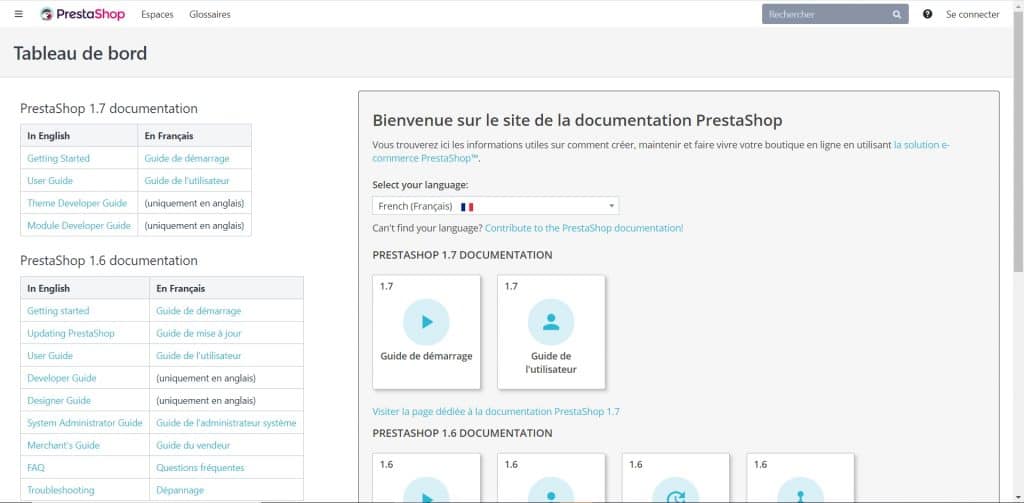Open 1.7 'User Guide' English link
The width and height of the screenshot is (1024, 503).
coord(50,180)
